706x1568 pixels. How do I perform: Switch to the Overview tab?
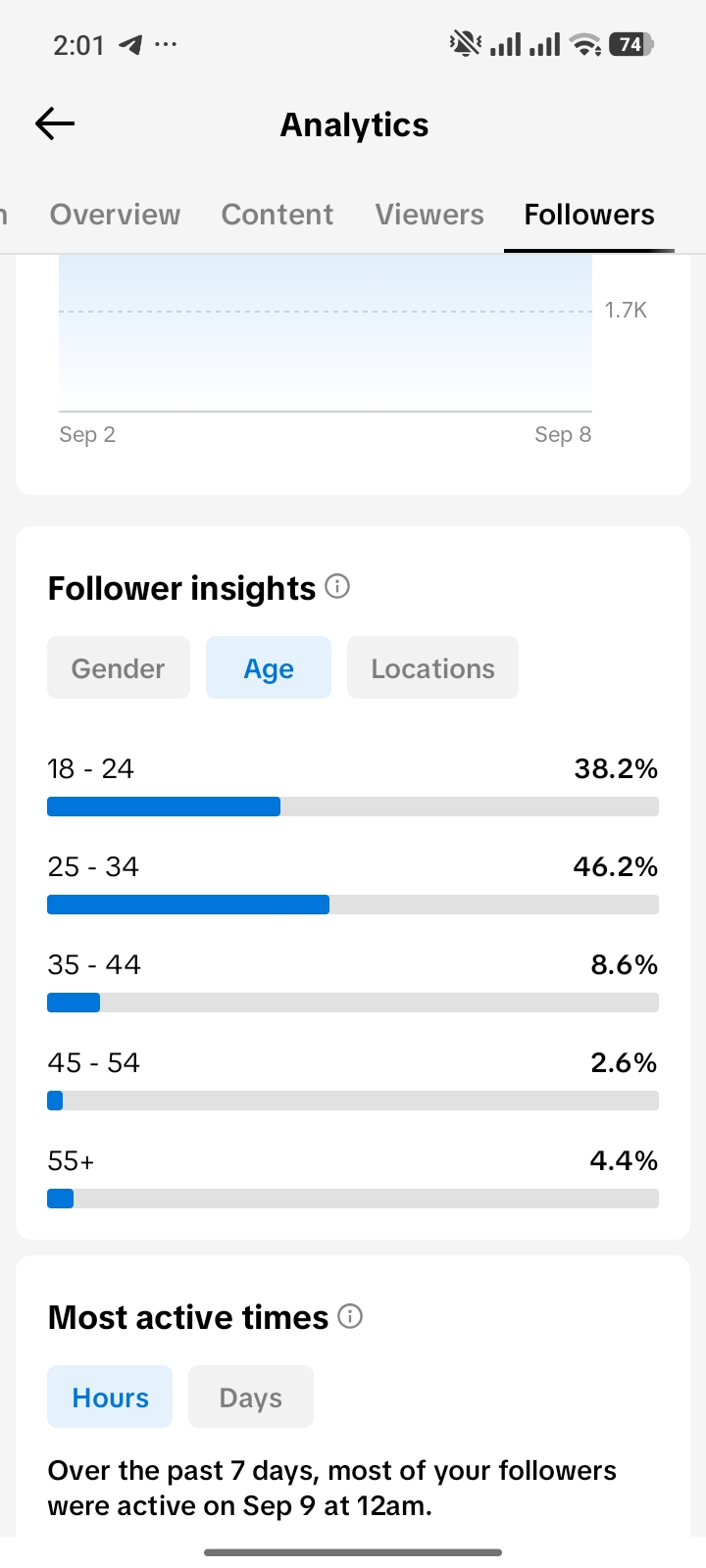(x=115, y=215)
